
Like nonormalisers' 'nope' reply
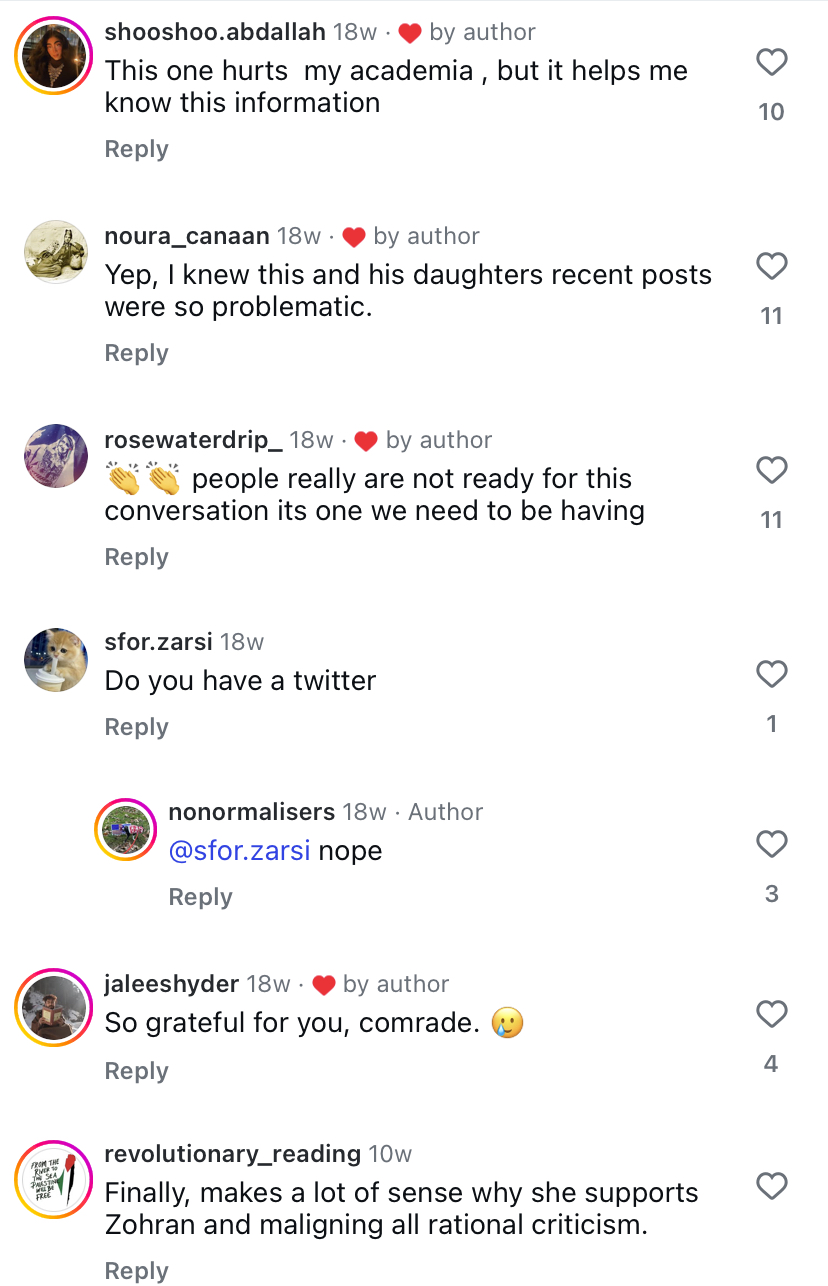point(771,845)
